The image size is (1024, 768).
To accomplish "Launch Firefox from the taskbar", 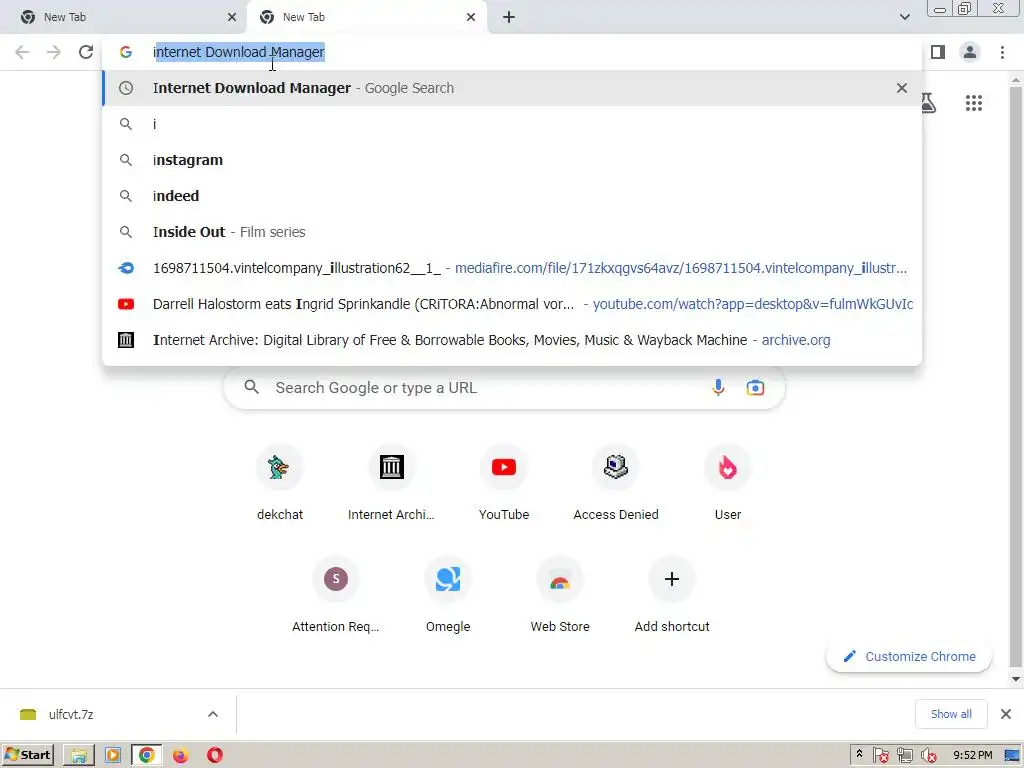I will point(180,756).
